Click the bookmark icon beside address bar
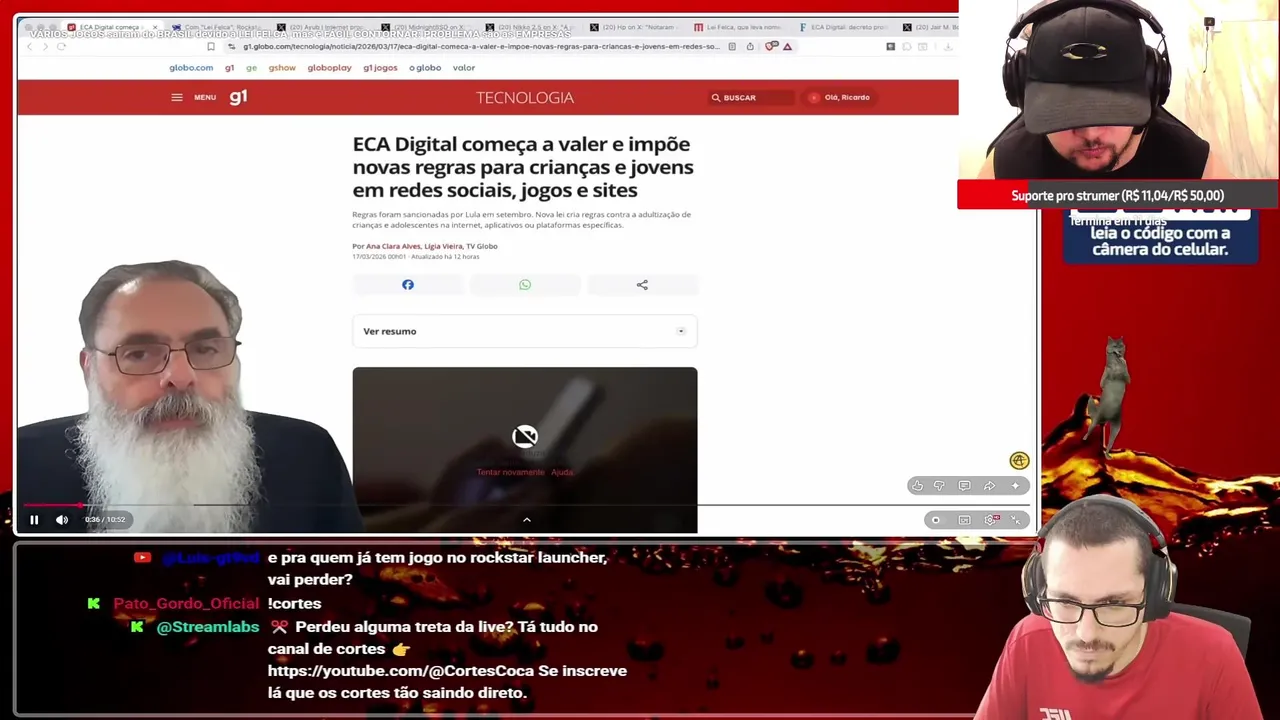The width and height of the screenshot is (1280, 720). pyautogui.click(x=211, y=46)
